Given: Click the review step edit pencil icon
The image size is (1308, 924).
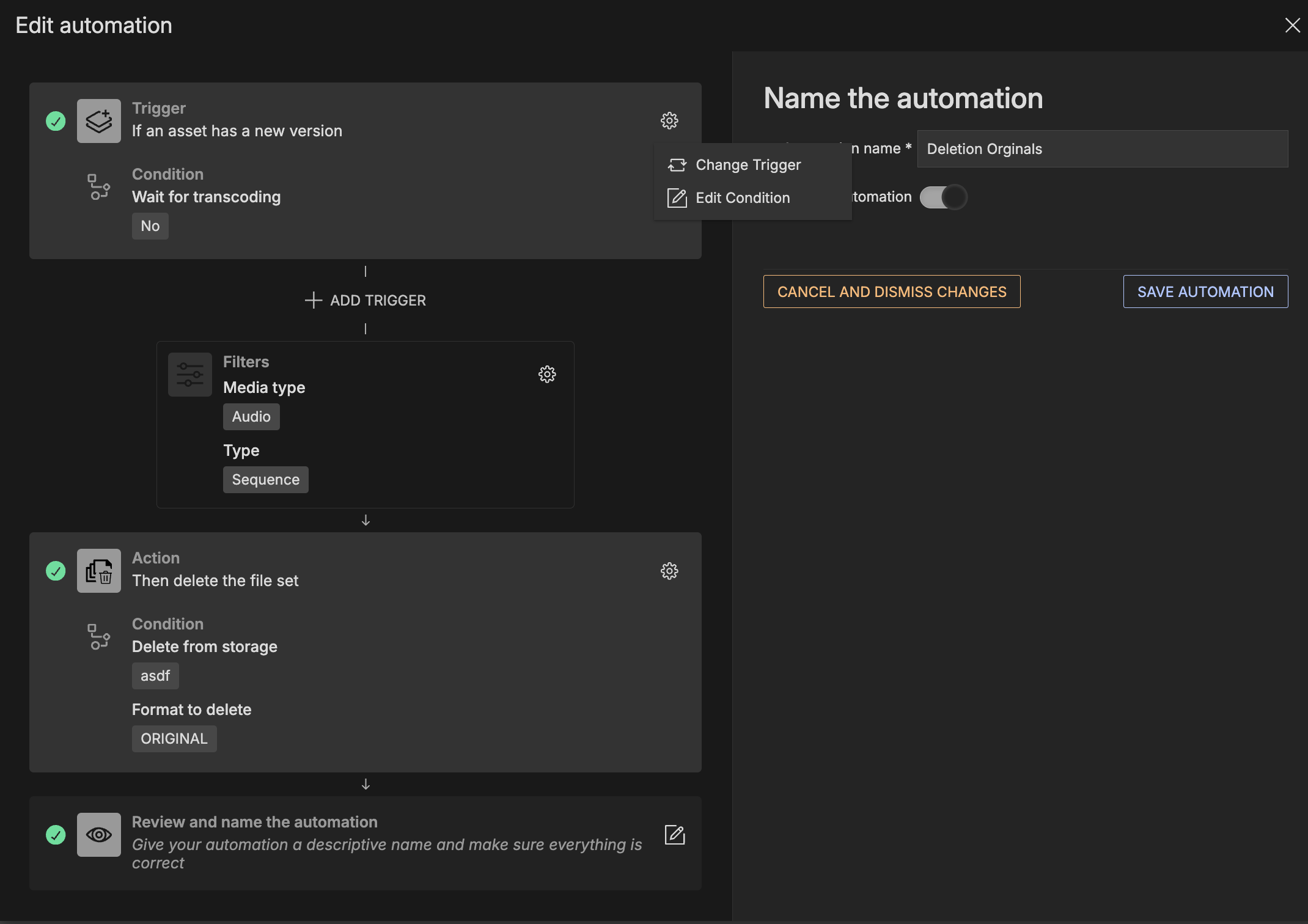Looking at the screenshot, I should pyautogui.click(x=675, y=835).
